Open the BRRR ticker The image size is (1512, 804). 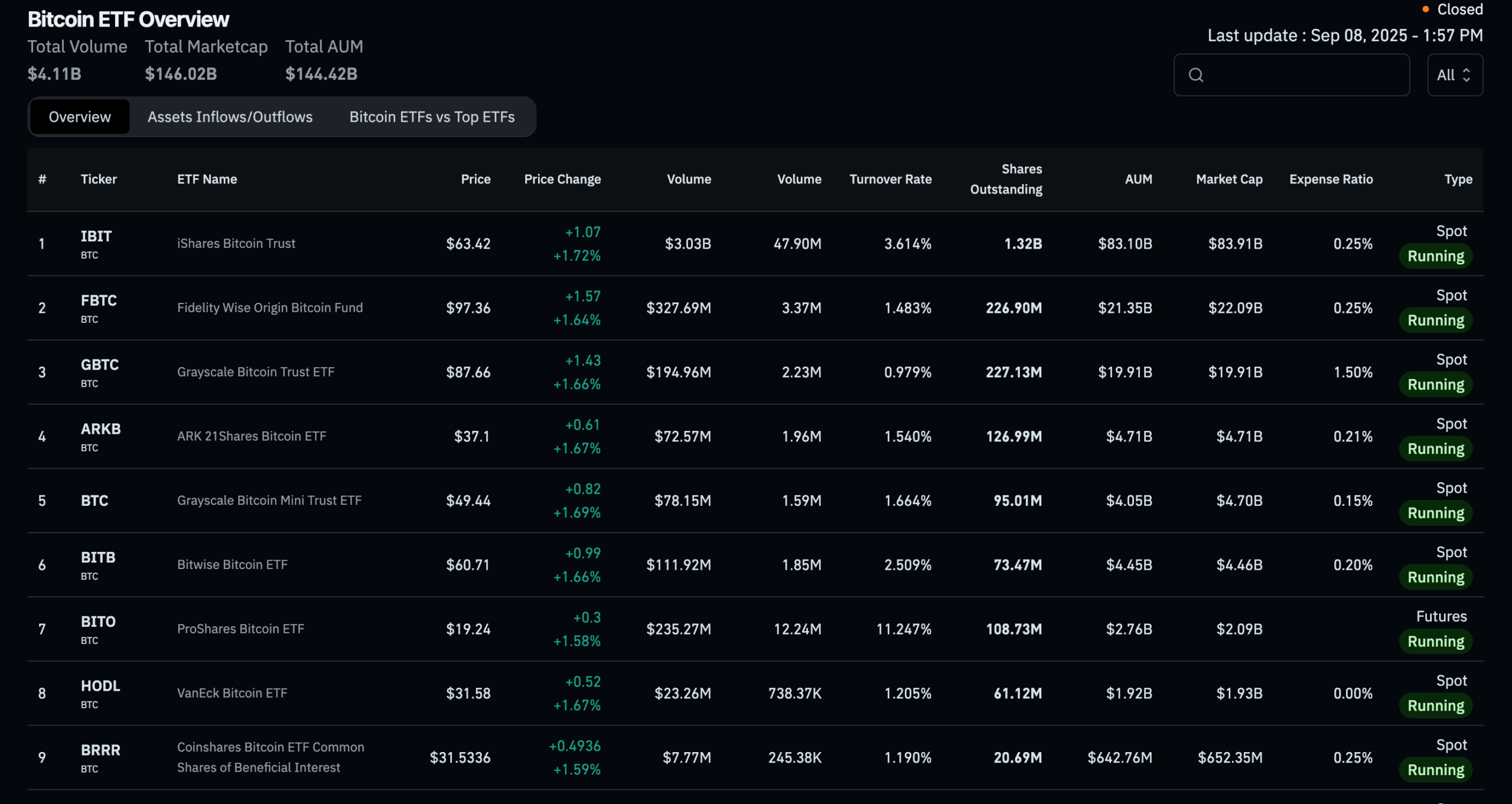point(100,750)
